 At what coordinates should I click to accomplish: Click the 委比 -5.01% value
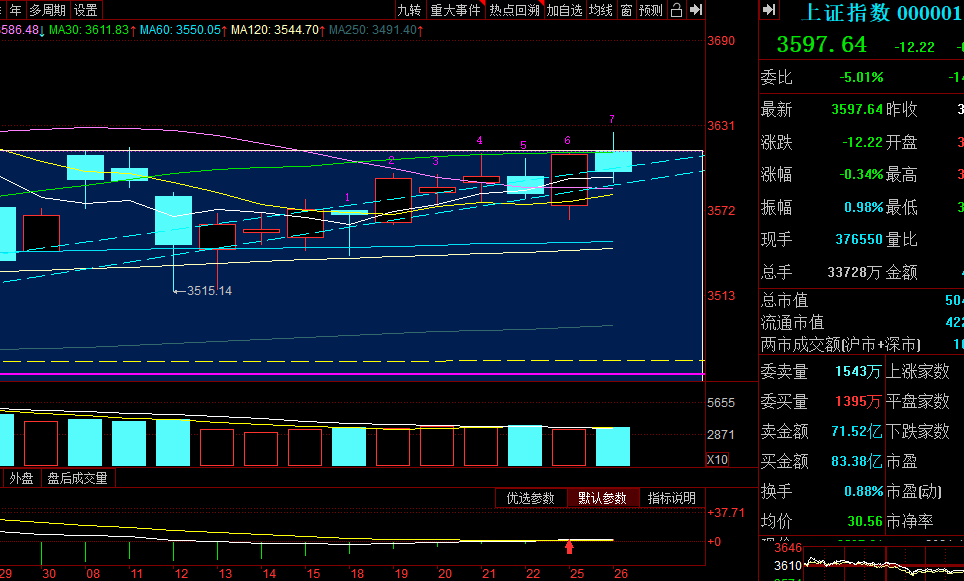click(861, 77)
